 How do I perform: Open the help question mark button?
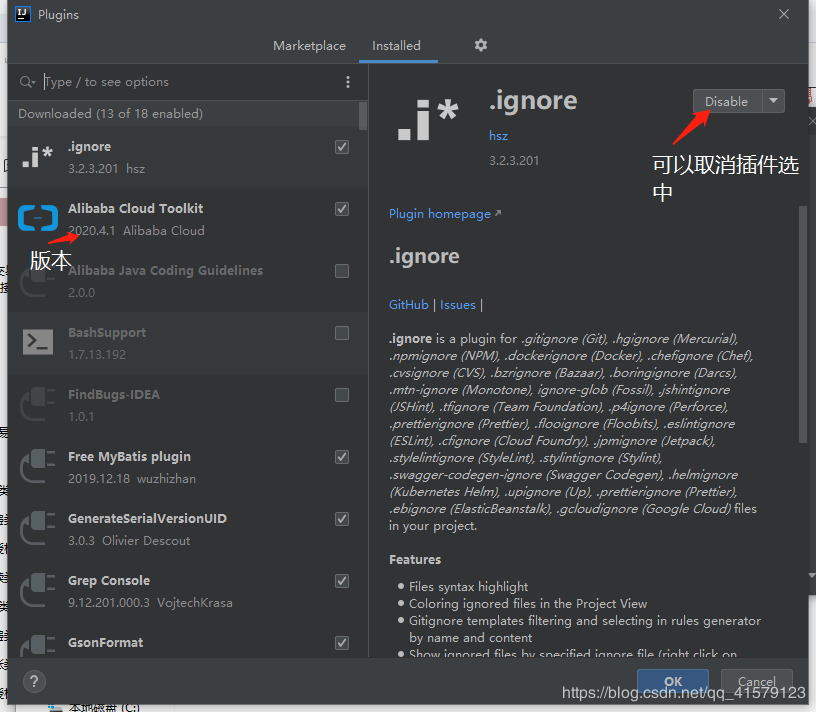pyautogui.click(x=34, y=681)
